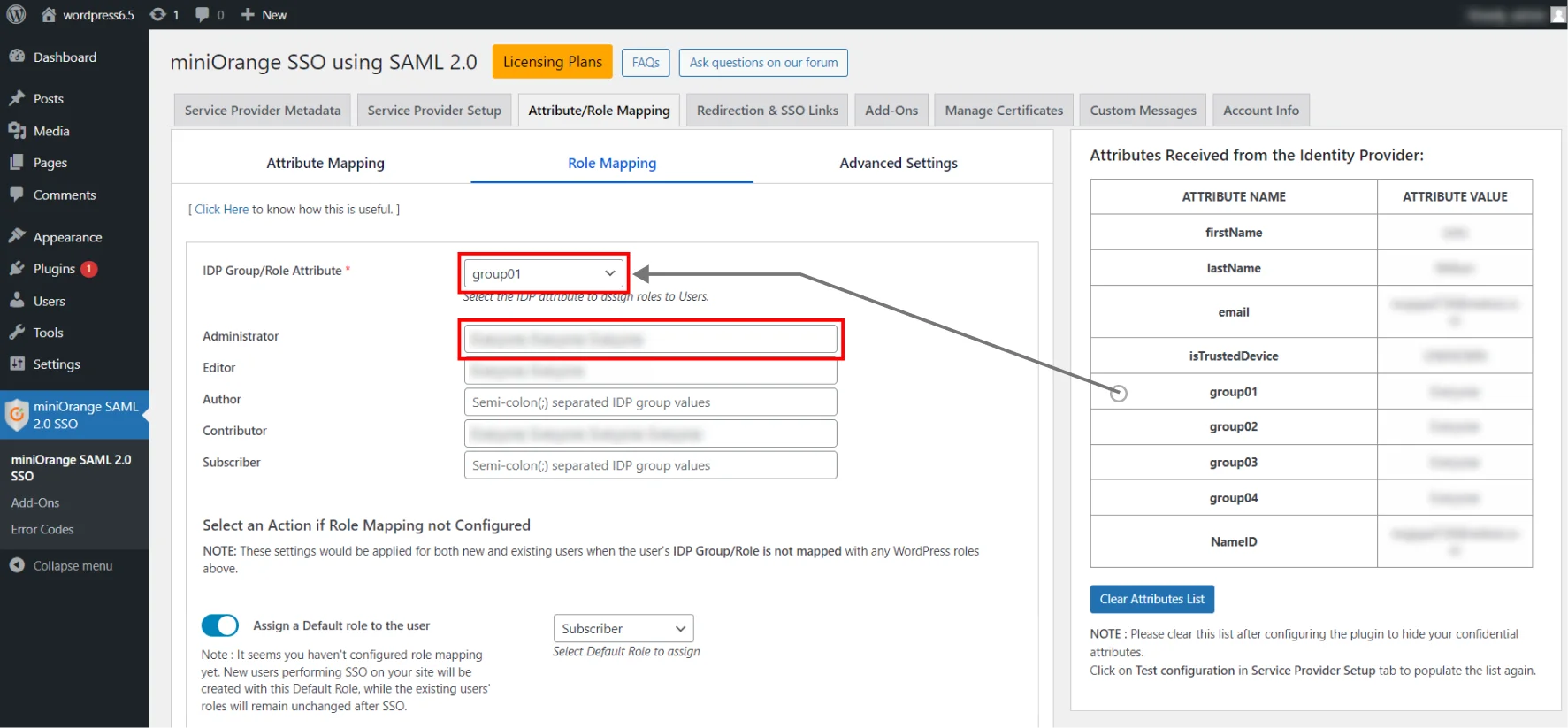Click Ask questions on our forum

[763, 63]
